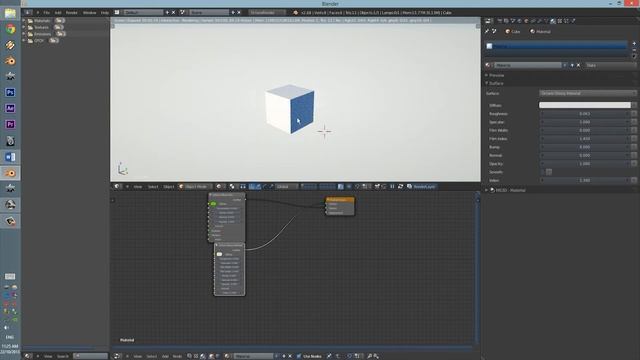The width and height of the screenshot is (640, 360).
Task: Click the Diffuse color swatch
Action: [584, 105]
